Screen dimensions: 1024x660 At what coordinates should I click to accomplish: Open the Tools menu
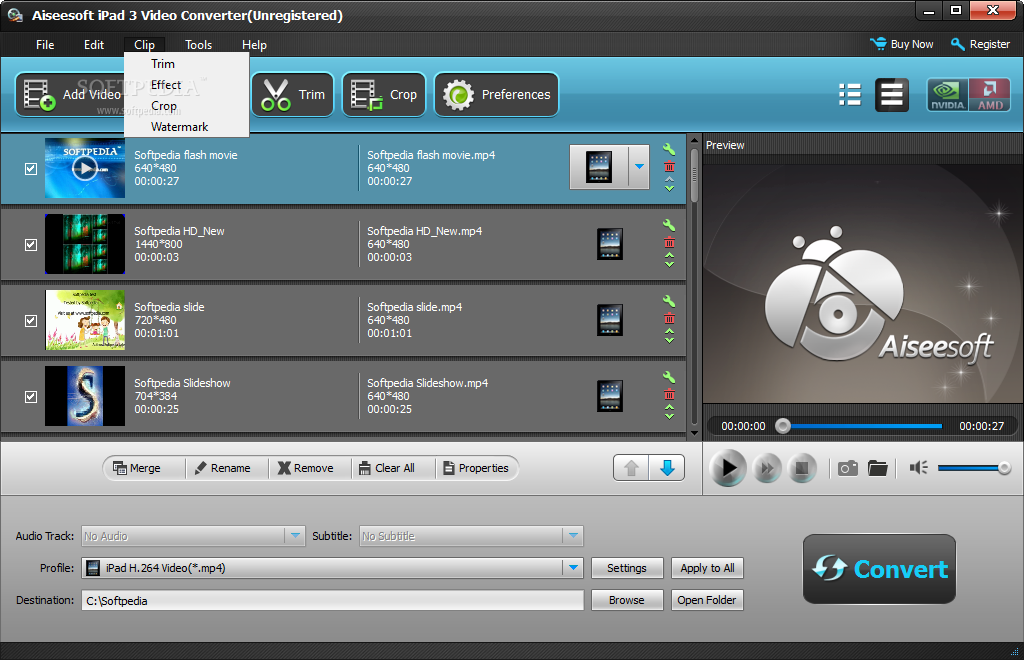pyautogui.click(x=199, y=45)
